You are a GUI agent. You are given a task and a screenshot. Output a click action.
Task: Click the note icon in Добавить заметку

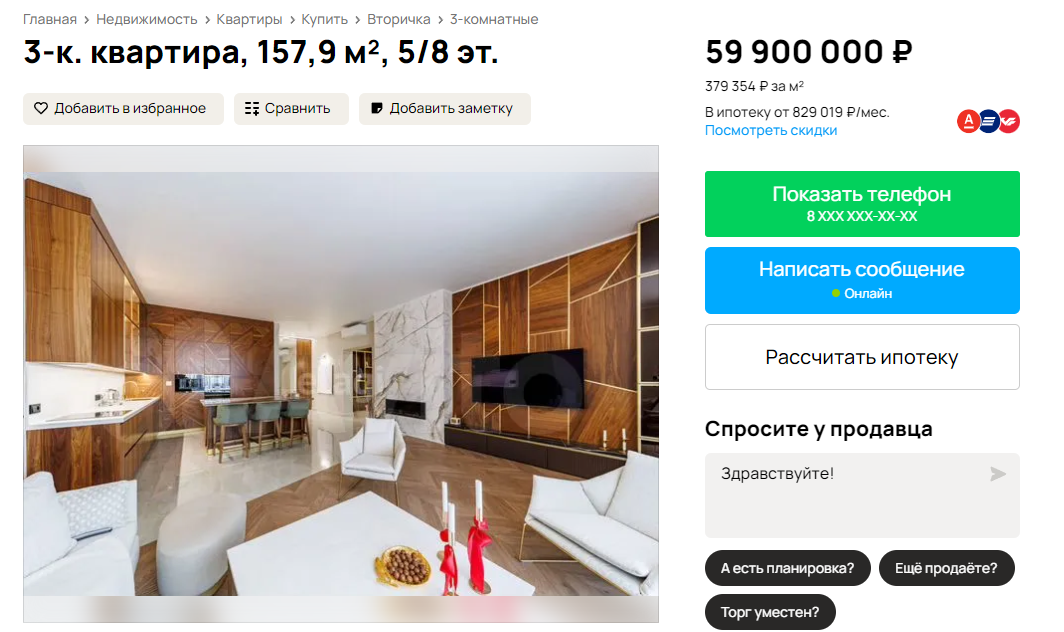pyautogui.click(x=377, y=109)
